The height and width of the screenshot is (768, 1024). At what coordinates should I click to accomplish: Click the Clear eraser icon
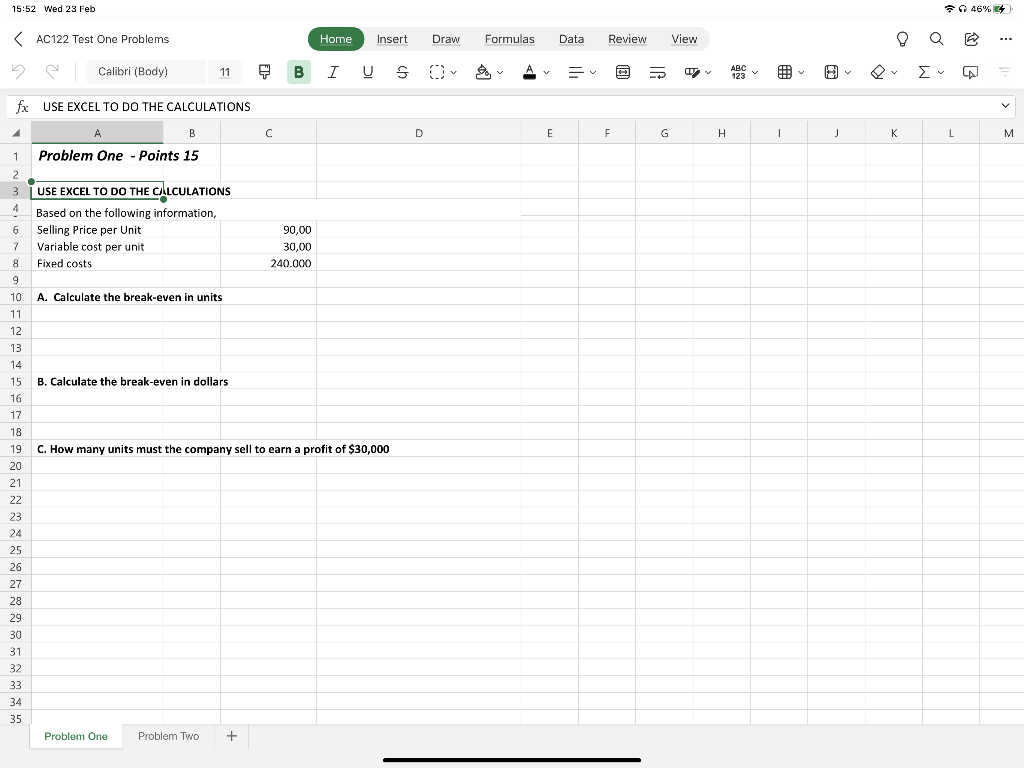pyautogui.click(x=878, y=72)
